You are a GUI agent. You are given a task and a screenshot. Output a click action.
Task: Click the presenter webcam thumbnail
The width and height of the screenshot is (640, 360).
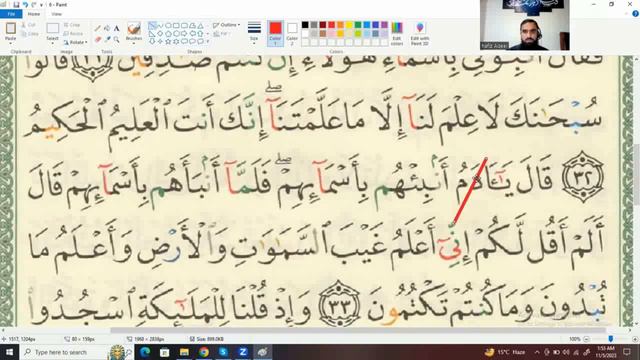524,25
